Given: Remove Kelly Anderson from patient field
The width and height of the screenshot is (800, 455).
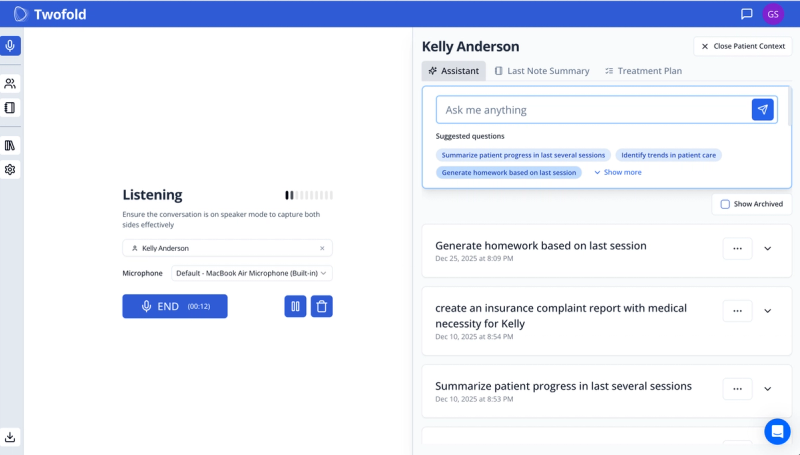Looking at the screenshot, I should 322,248.
